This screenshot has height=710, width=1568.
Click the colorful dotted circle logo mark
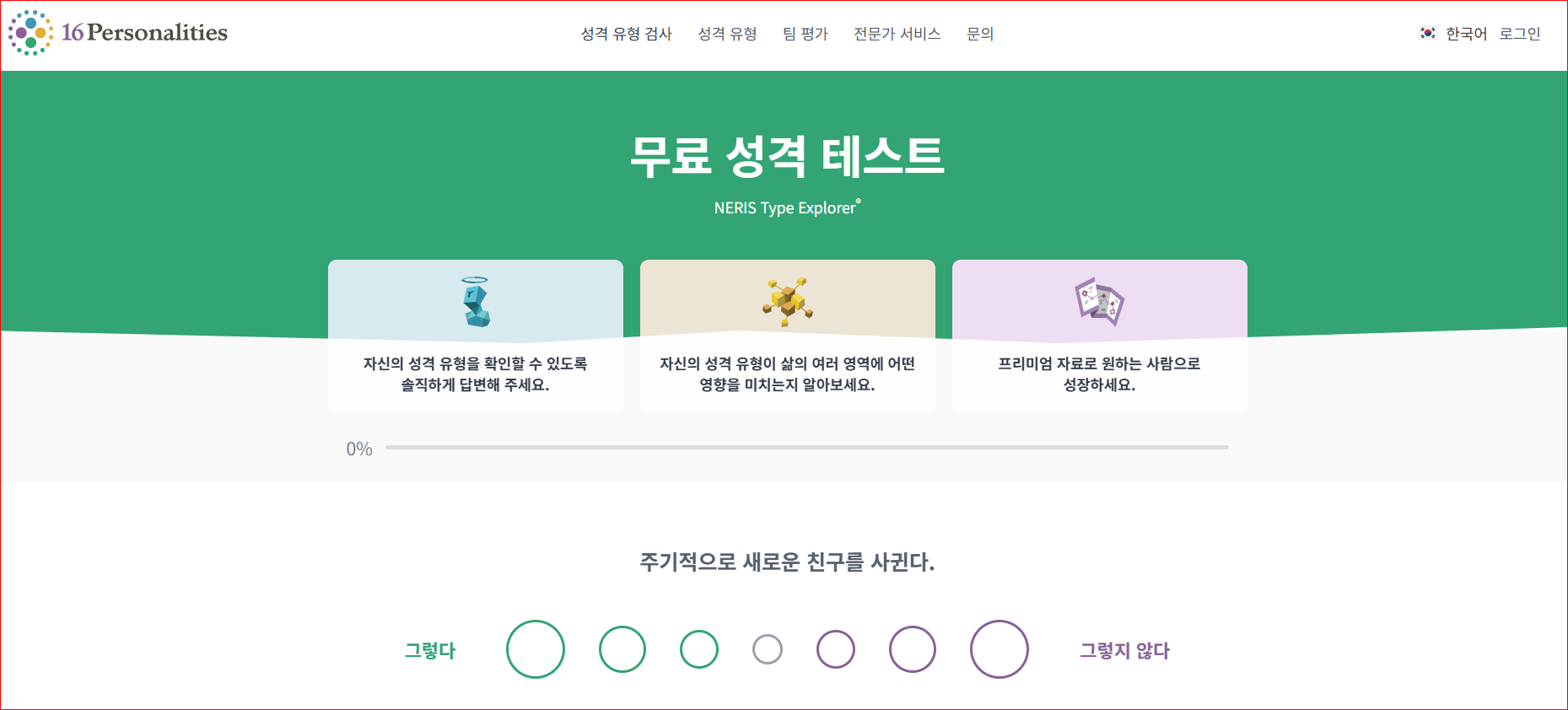(x=30, y=34)
